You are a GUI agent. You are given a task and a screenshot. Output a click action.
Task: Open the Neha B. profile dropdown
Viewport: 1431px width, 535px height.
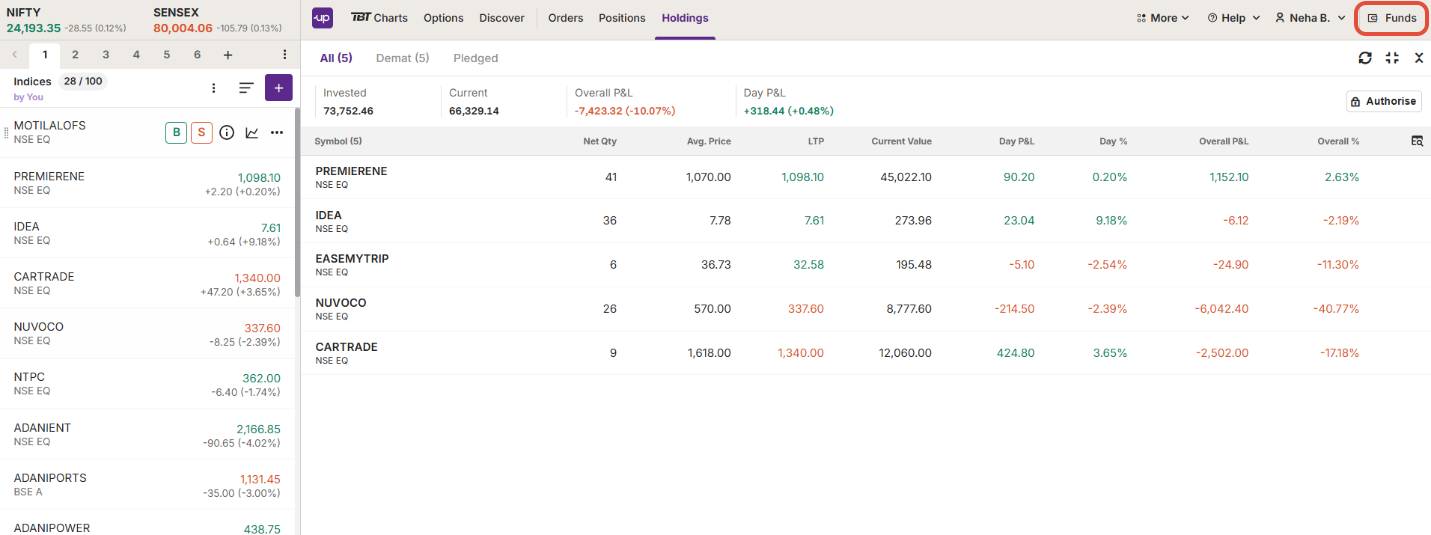click(1310, 18)
